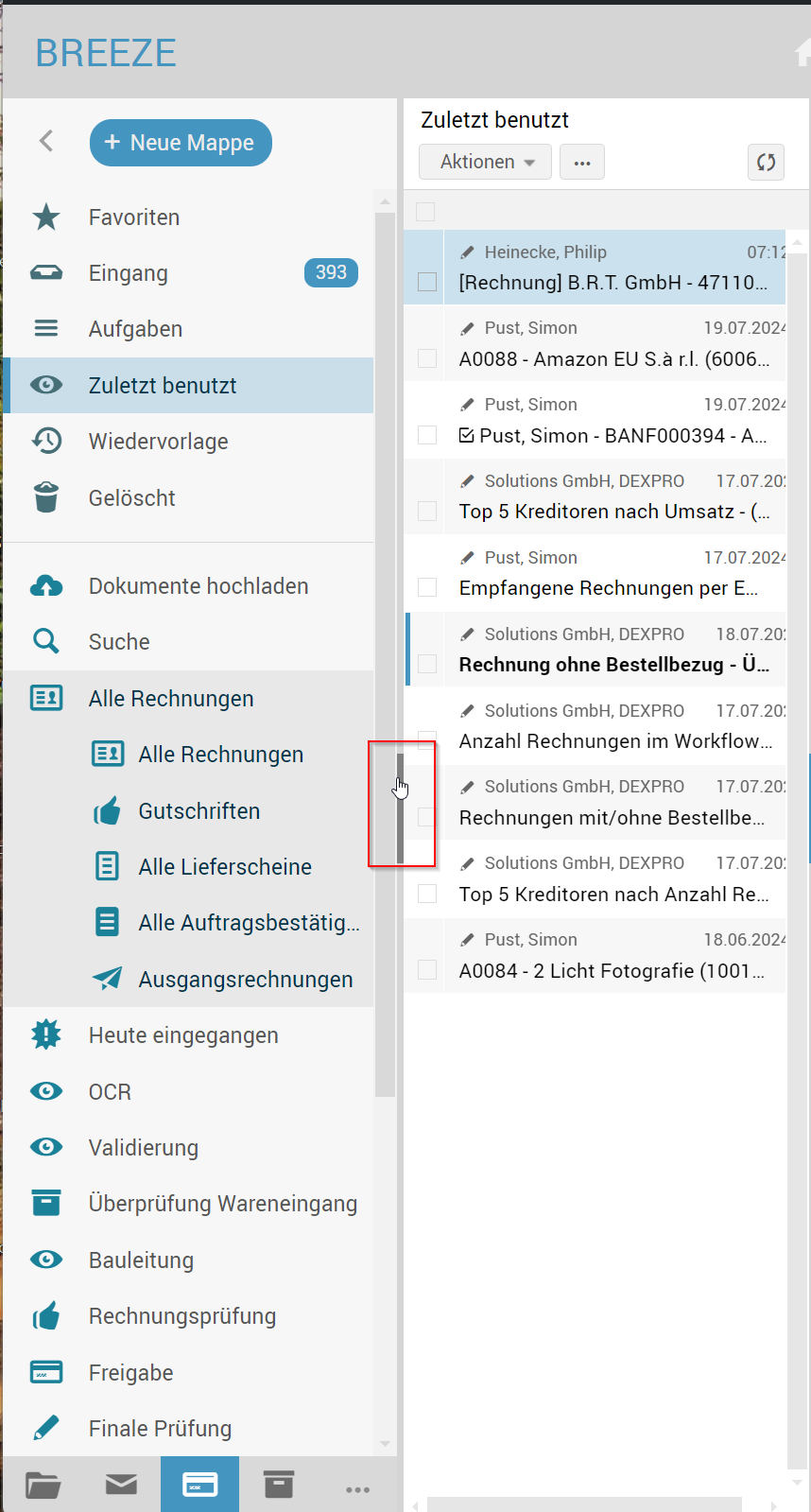The width and height of the screenshot is (811, 1512).
Task: Click the Dokumente hochladen cloud icon
Action: (46, 586)
